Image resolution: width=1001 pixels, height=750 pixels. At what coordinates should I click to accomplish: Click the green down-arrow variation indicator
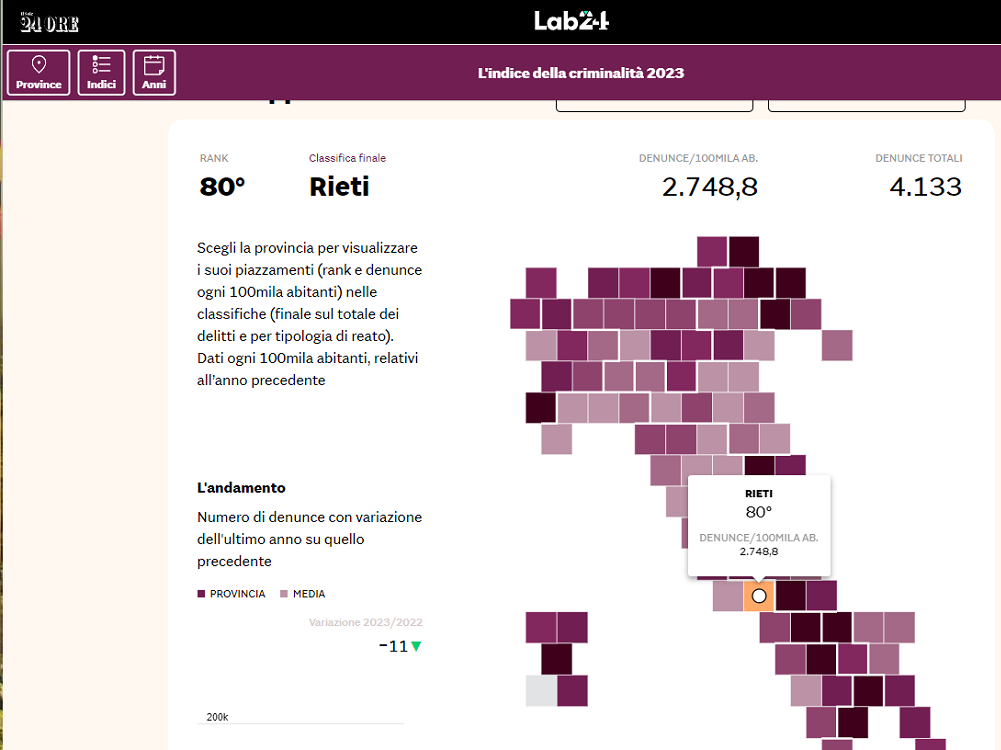point(416,646)
